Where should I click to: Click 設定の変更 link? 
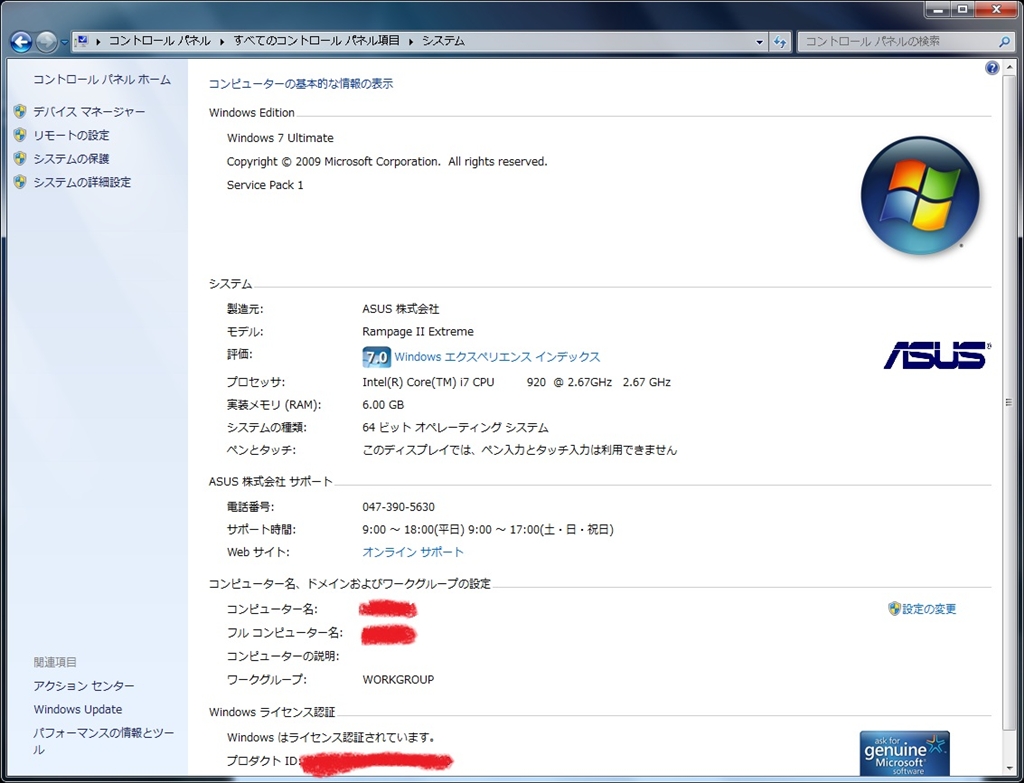tap(929, 609)
